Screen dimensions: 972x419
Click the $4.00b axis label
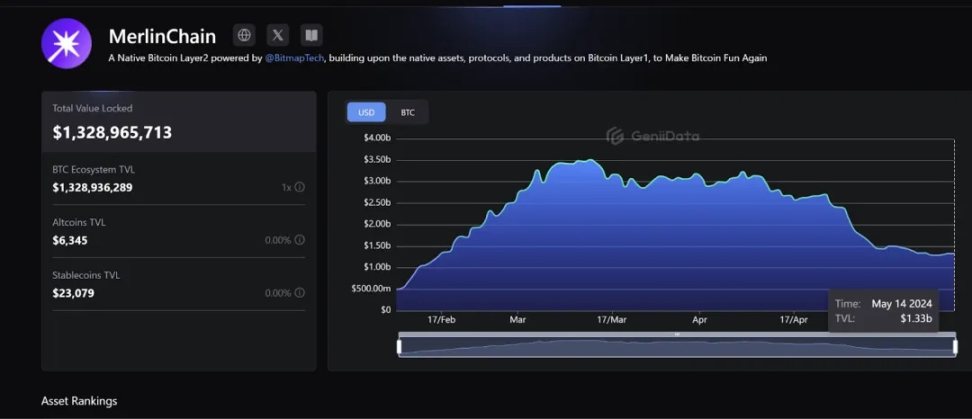pyautogui.click(x=378, y=138)
